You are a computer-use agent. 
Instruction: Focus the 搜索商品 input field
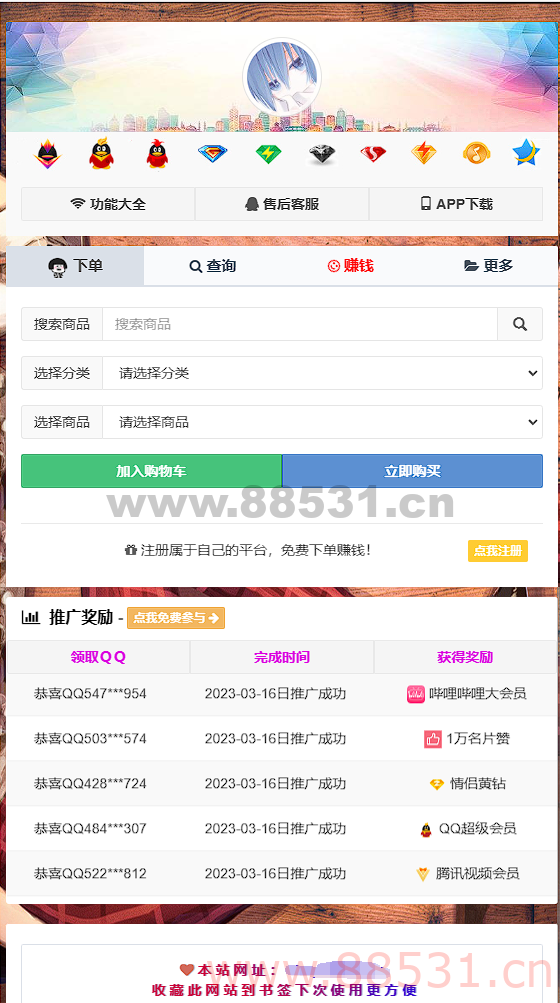(300, 324)
